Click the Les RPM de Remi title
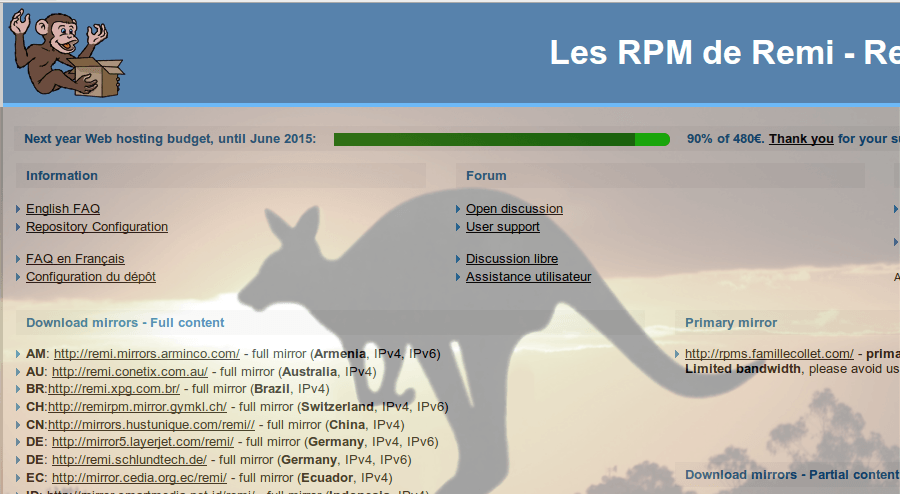 [725, 53]
